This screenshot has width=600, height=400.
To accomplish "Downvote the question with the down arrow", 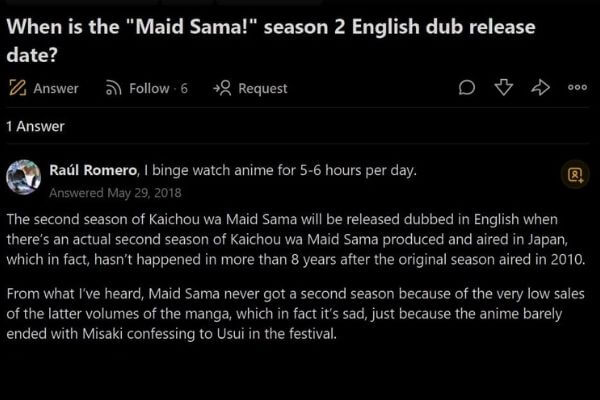I will click(x=504, y=88).
